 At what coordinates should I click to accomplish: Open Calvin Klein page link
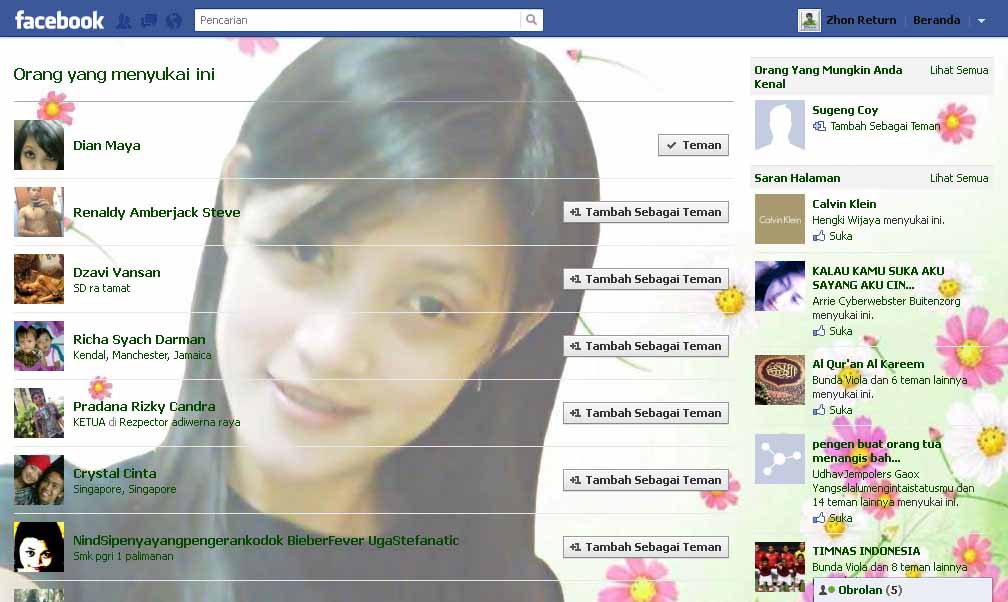click(x=844, y=204)
